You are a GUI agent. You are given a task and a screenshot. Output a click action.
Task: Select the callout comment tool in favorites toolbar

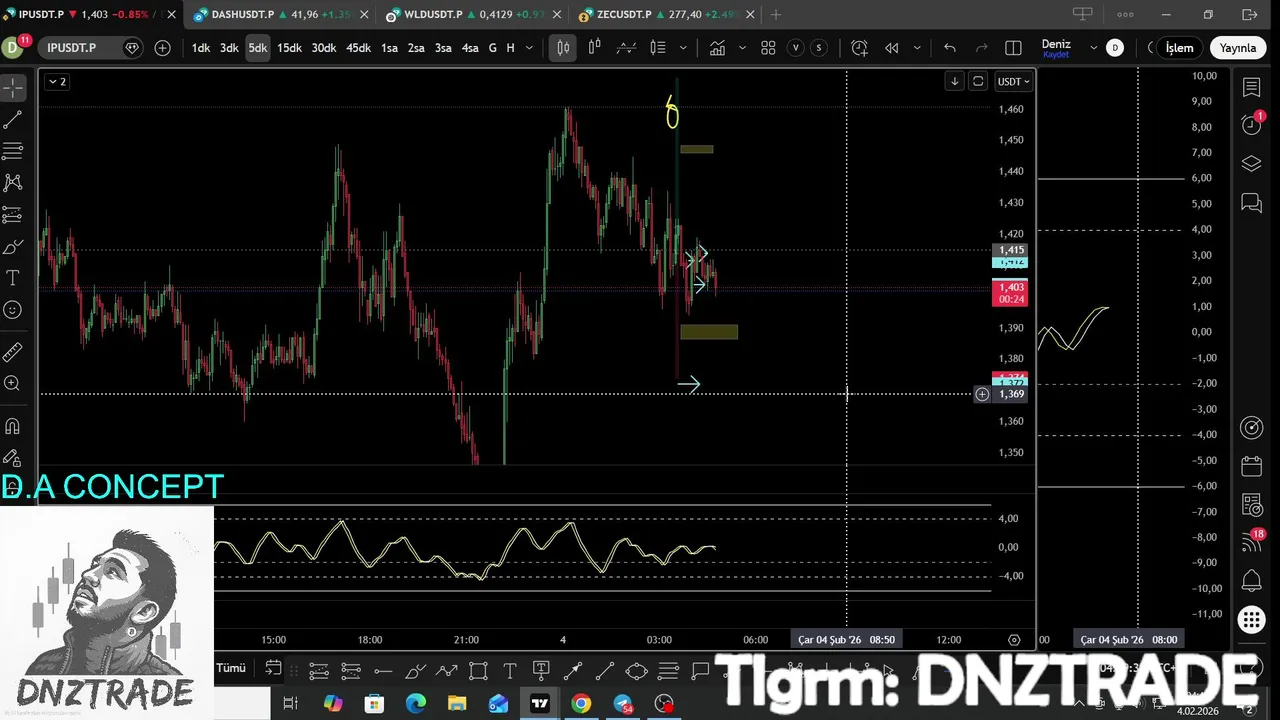700,670
